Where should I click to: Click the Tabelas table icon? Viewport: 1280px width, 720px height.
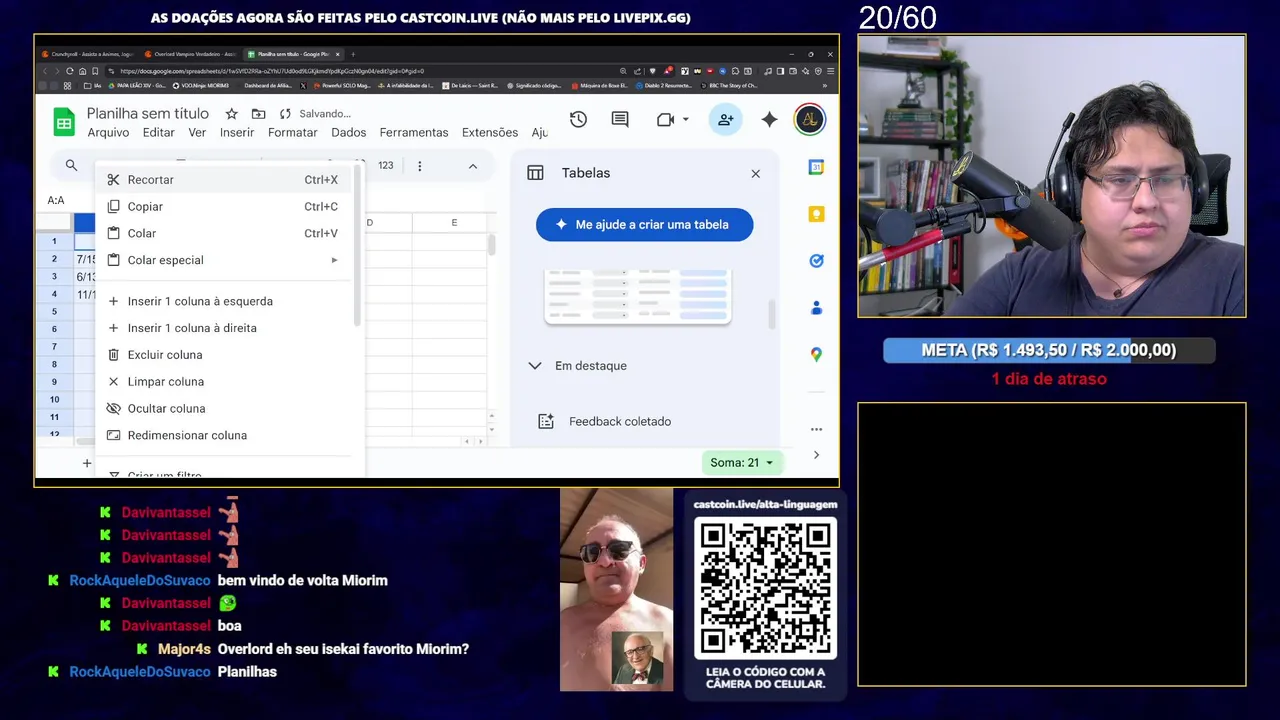coord(535,173)
